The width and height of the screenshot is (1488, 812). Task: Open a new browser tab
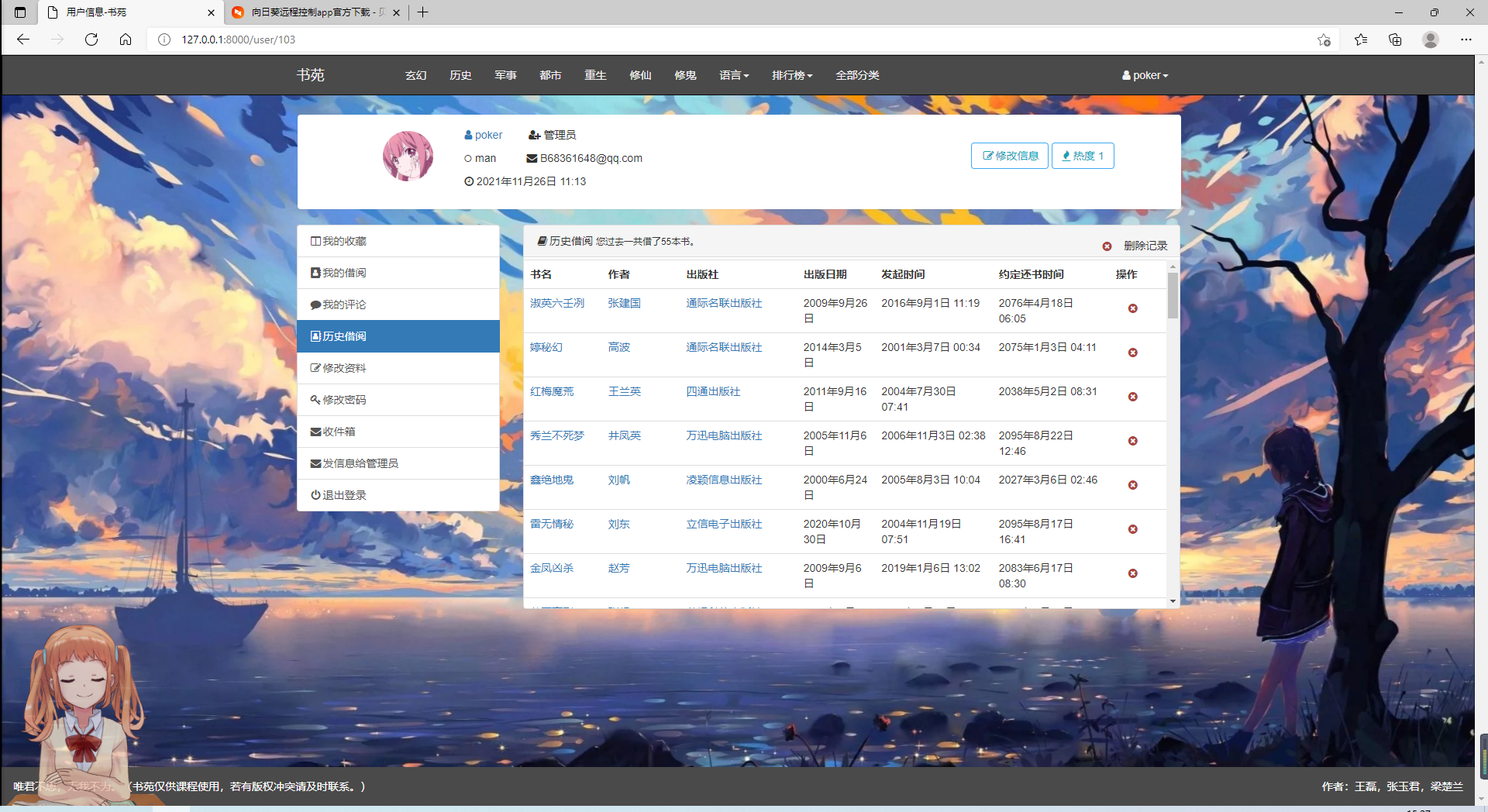(x=422, y=12)
